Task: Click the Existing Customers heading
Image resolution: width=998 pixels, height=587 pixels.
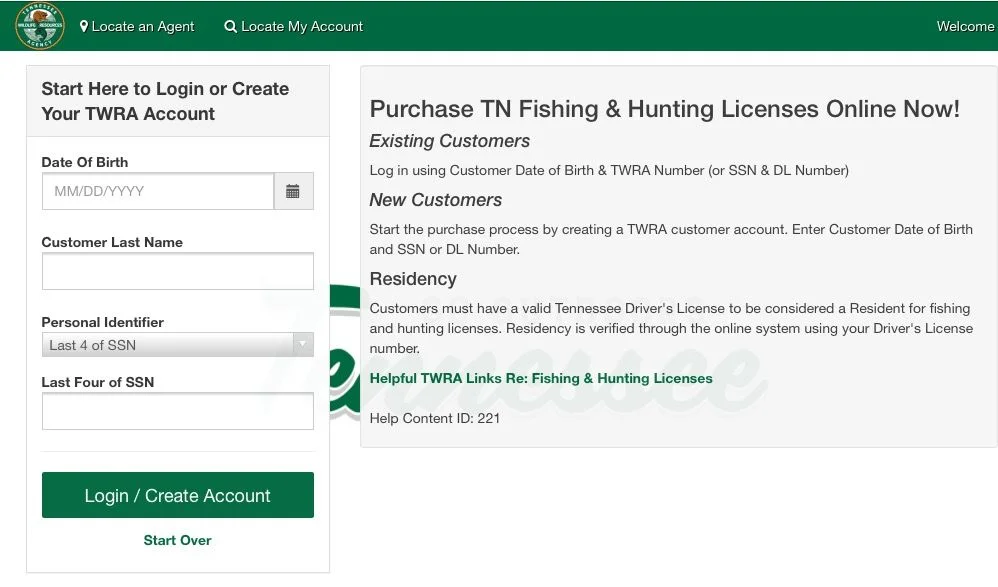Action: (449, 141)
